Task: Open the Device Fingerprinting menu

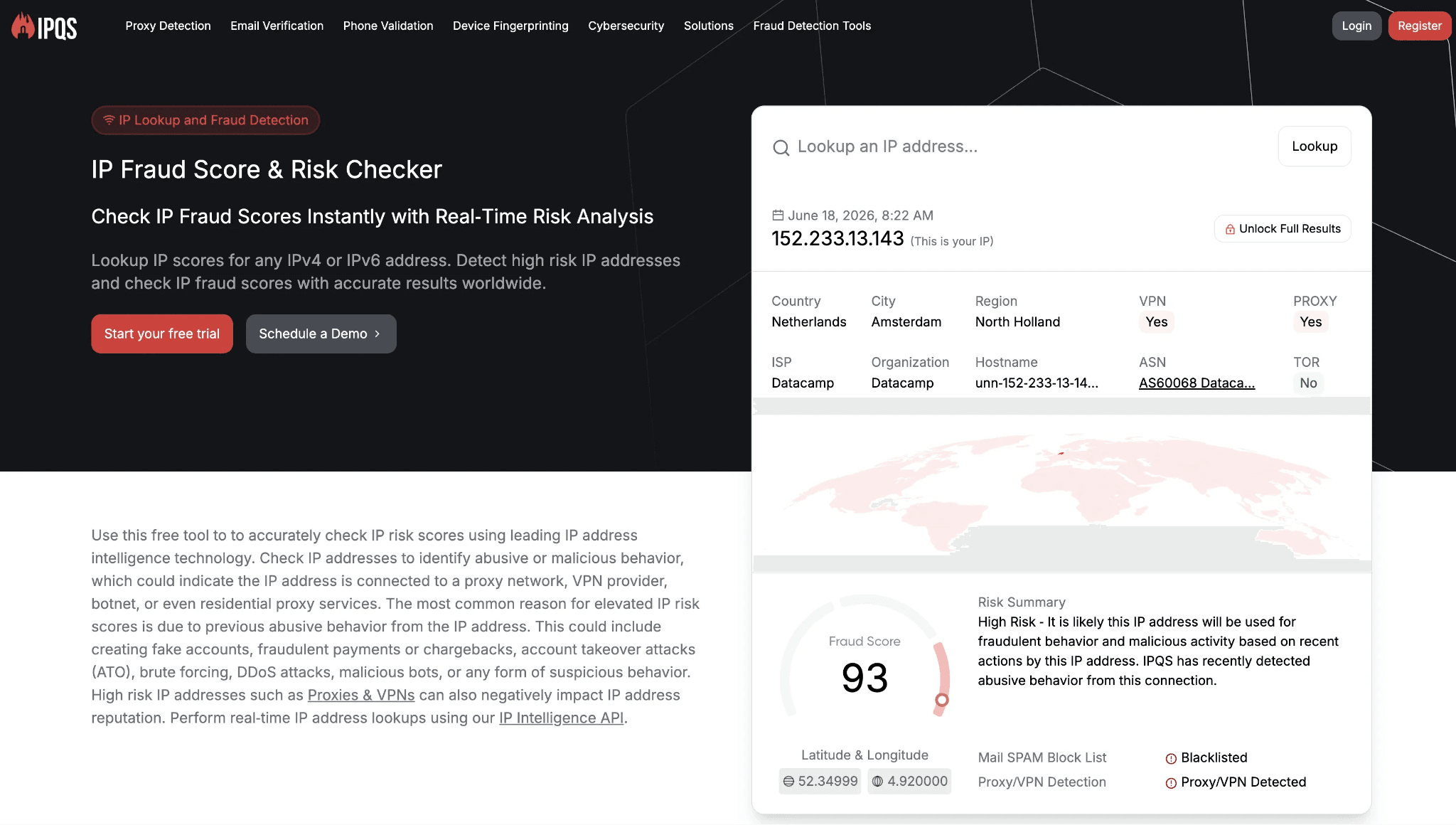Action: pyautogui.click(x=510, y=26)
